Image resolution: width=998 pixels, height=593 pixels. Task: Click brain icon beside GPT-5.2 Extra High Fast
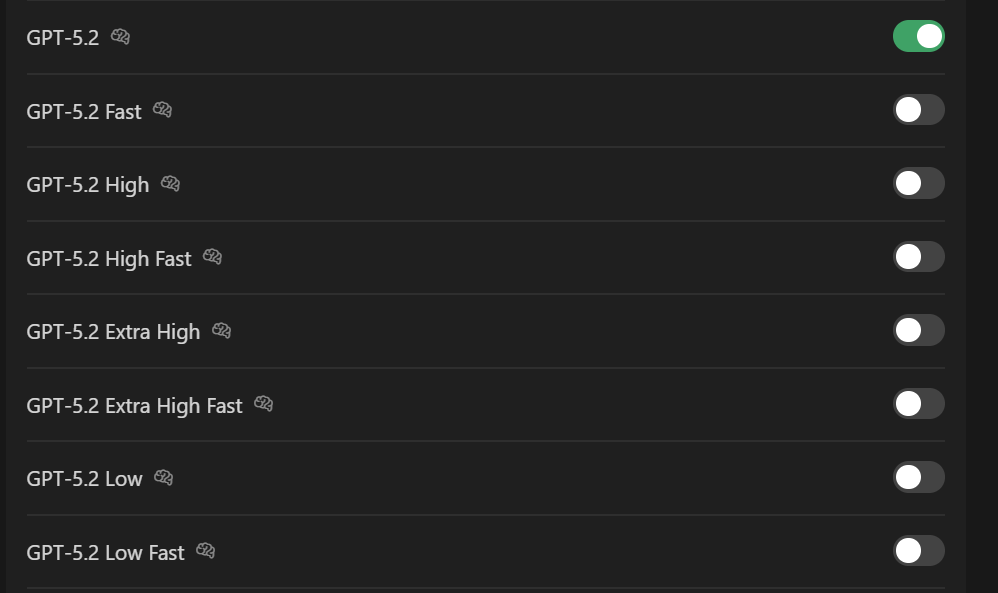coord(264,404)
